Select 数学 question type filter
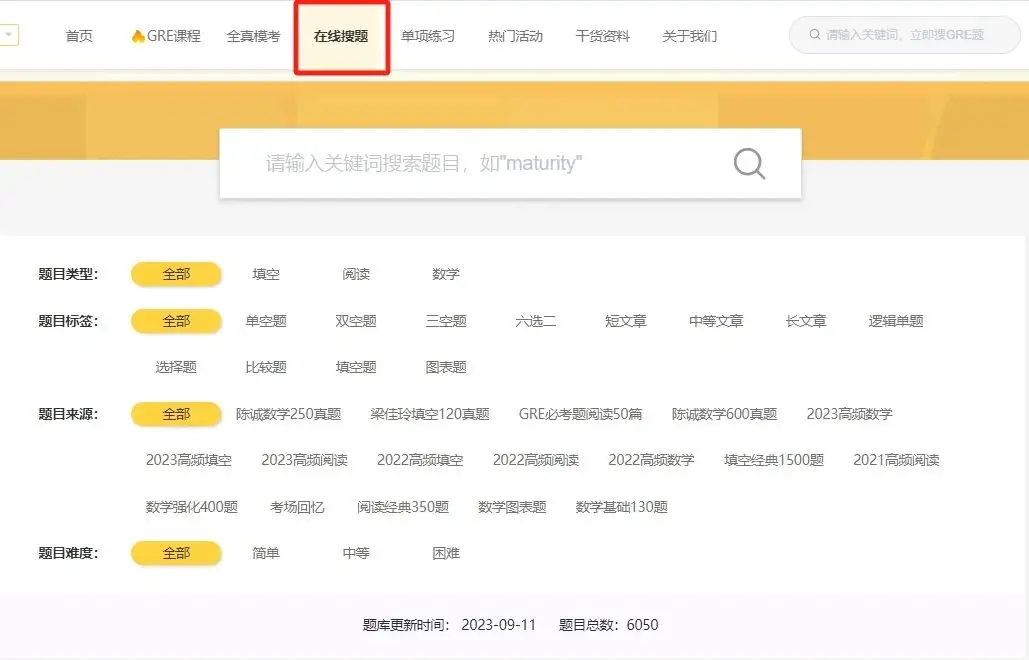Image resolution: width=1029 pixels, height=660 pixels. pyautogui.click(x=446, y=274)
